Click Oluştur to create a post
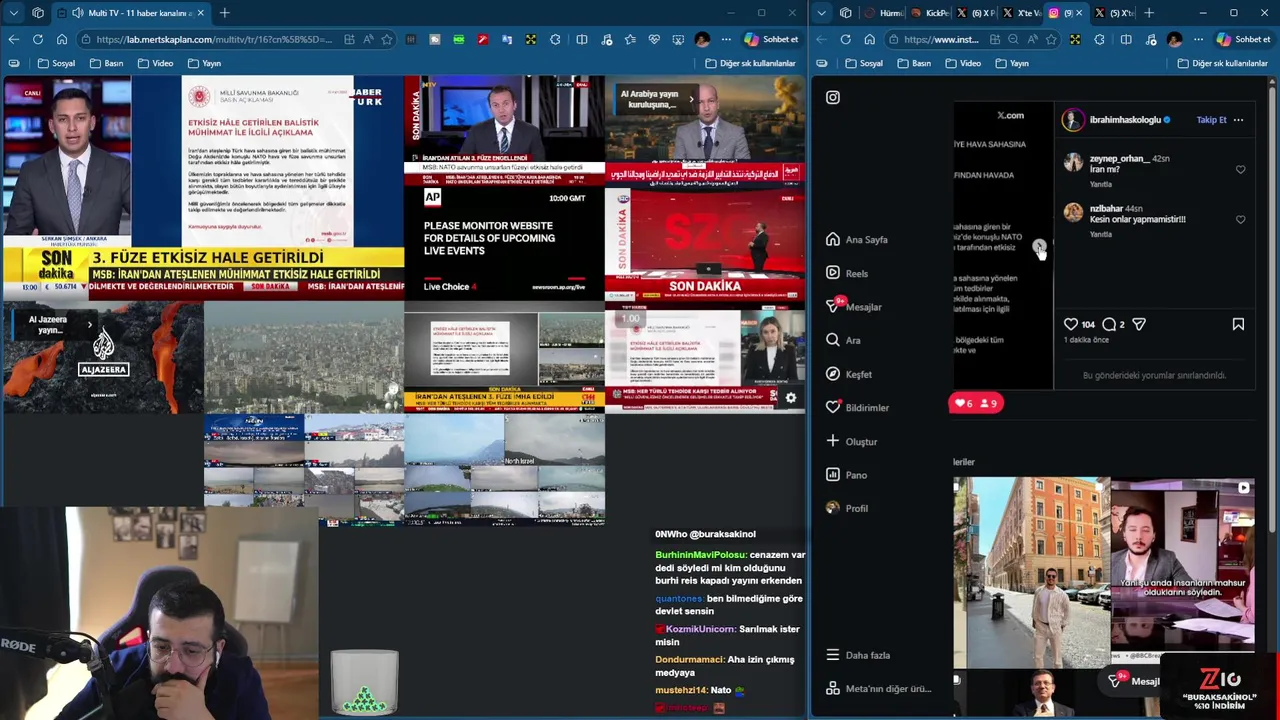This screenshot has height=720, width=1280. point(851,441)
